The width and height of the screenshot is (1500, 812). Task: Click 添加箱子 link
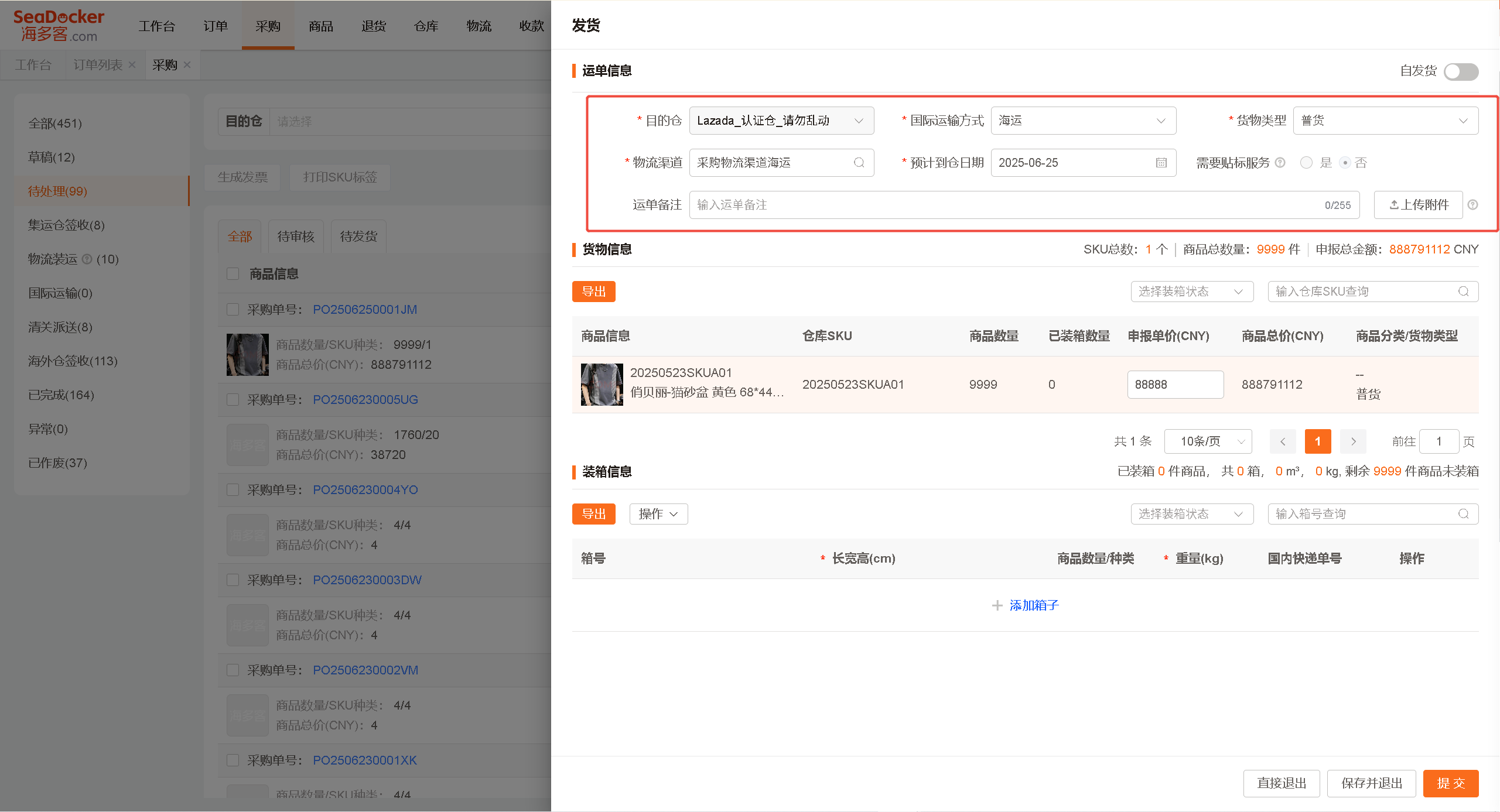[x=1034, y=605]
